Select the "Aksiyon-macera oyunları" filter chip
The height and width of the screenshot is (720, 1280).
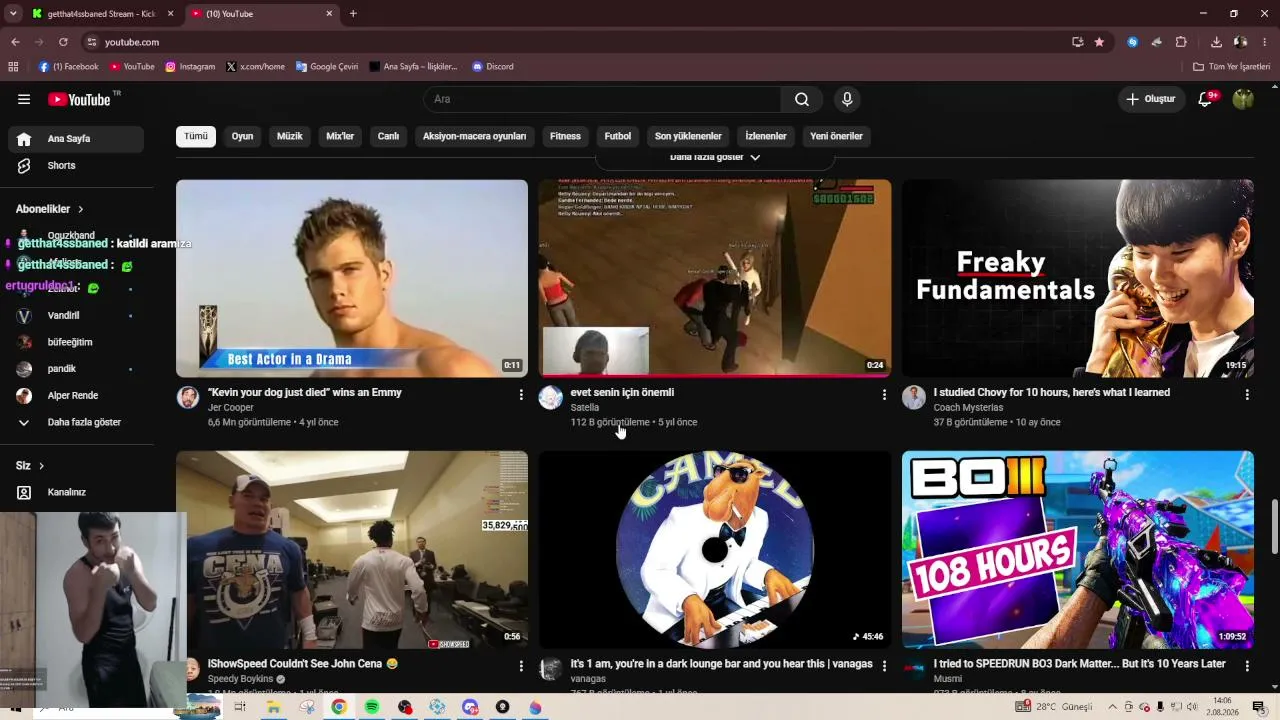(x=474, y=136)
